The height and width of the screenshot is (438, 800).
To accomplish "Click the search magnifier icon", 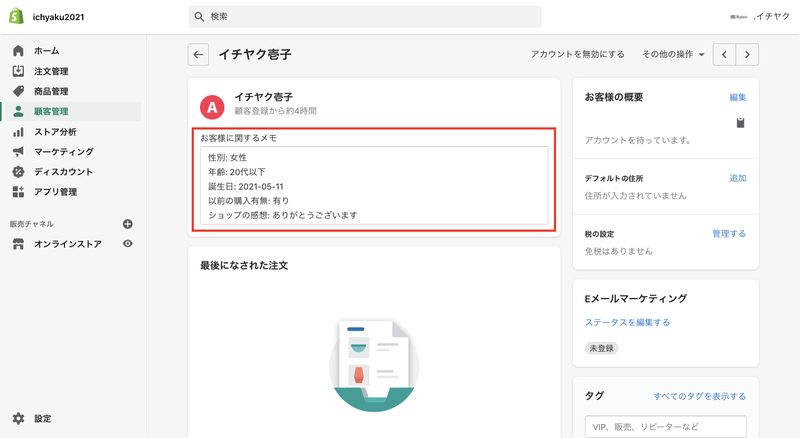I will point(199,16).
